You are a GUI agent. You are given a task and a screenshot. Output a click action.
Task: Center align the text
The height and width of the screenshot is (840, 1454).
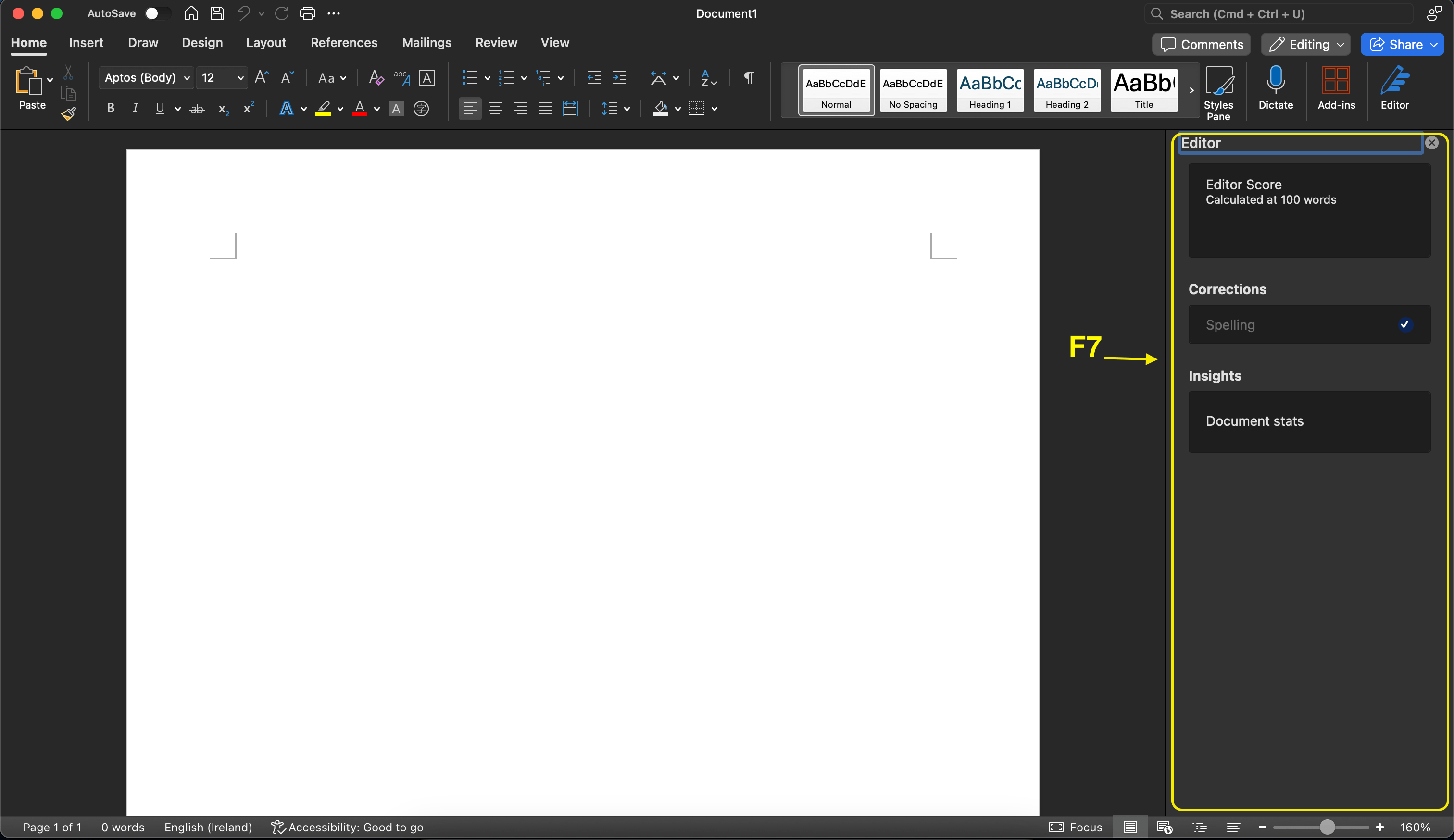coord(495,109)
